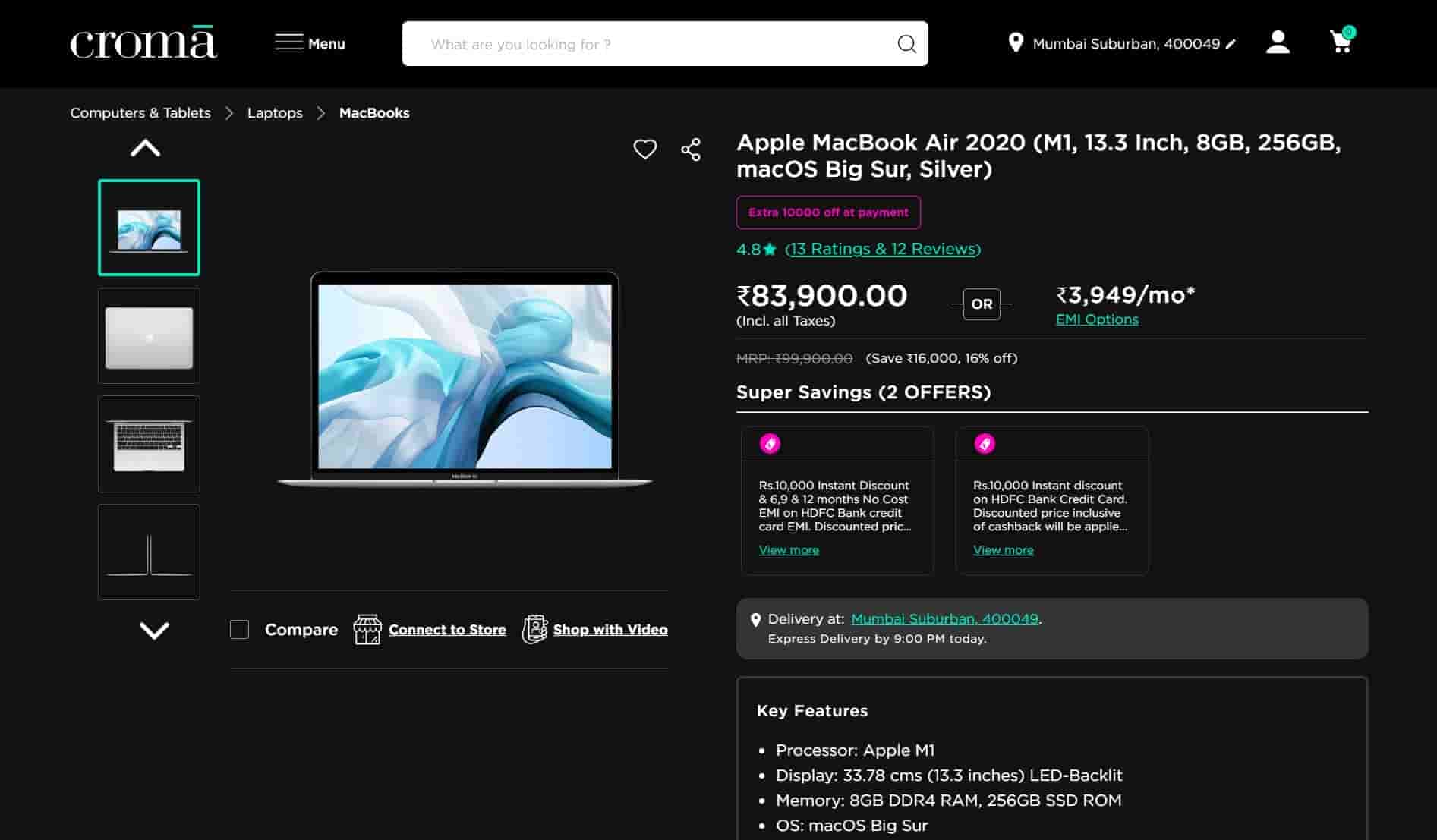Select the keyboard view thumbnail
The width and height of the screenshot is (1437, 840).
[x=149, y=445]
